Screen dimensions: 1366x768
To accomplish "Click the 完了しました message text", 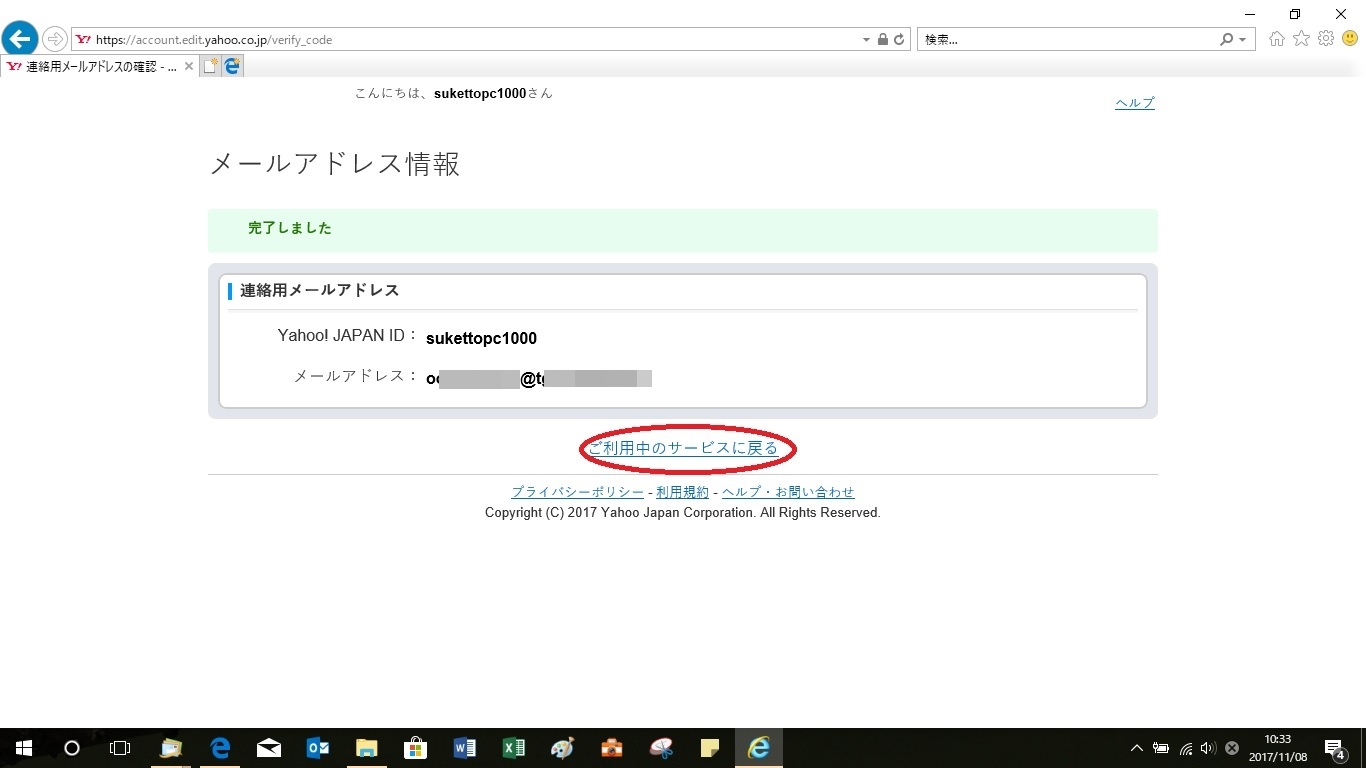I will pos(290,228).
